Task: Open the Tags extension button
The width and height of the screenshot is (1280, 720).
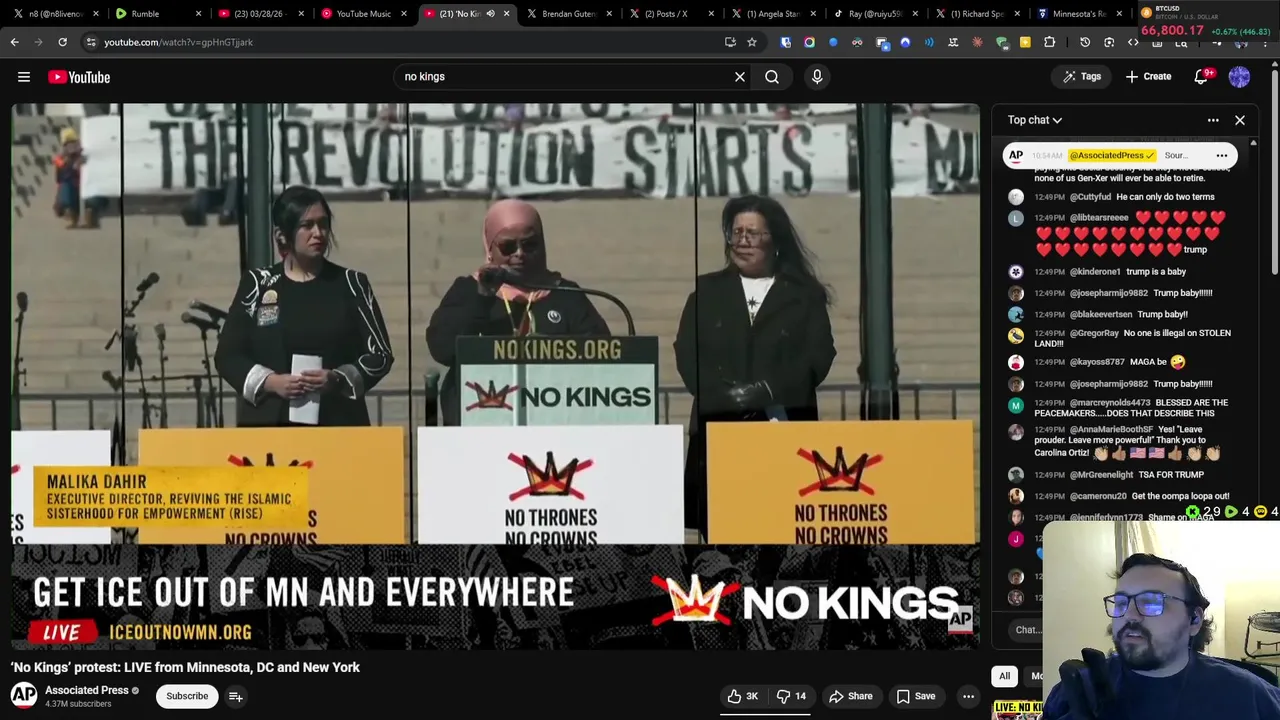Action: (1082, 77)
